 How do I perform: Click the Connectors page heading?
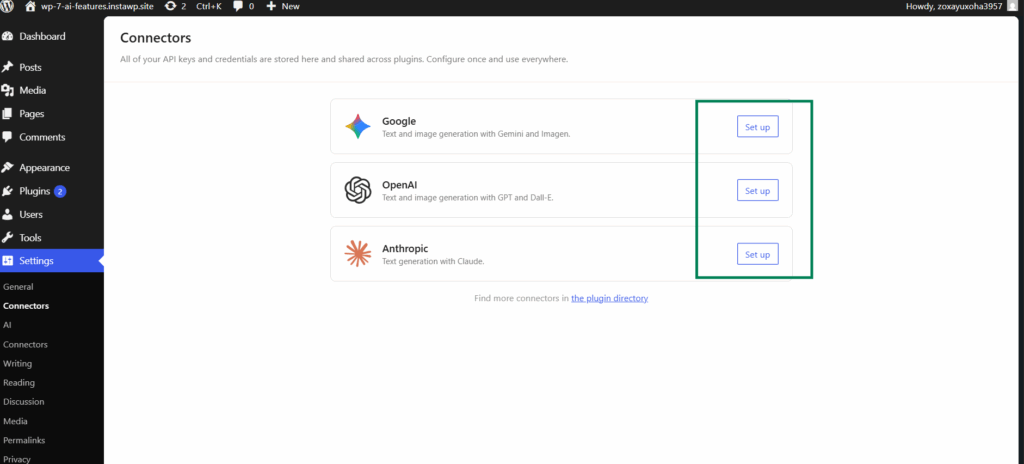[155, 38]
